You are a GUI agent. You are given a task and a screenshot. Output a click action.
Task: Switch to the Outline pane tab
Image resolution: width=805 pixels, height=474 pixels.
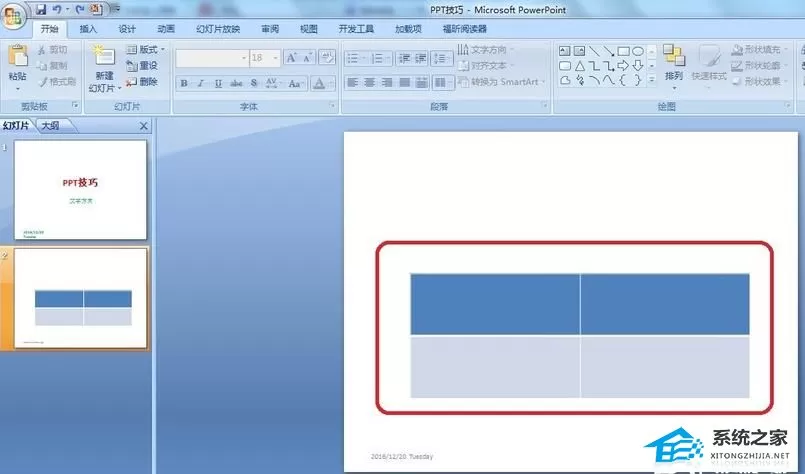click(50, 126)
